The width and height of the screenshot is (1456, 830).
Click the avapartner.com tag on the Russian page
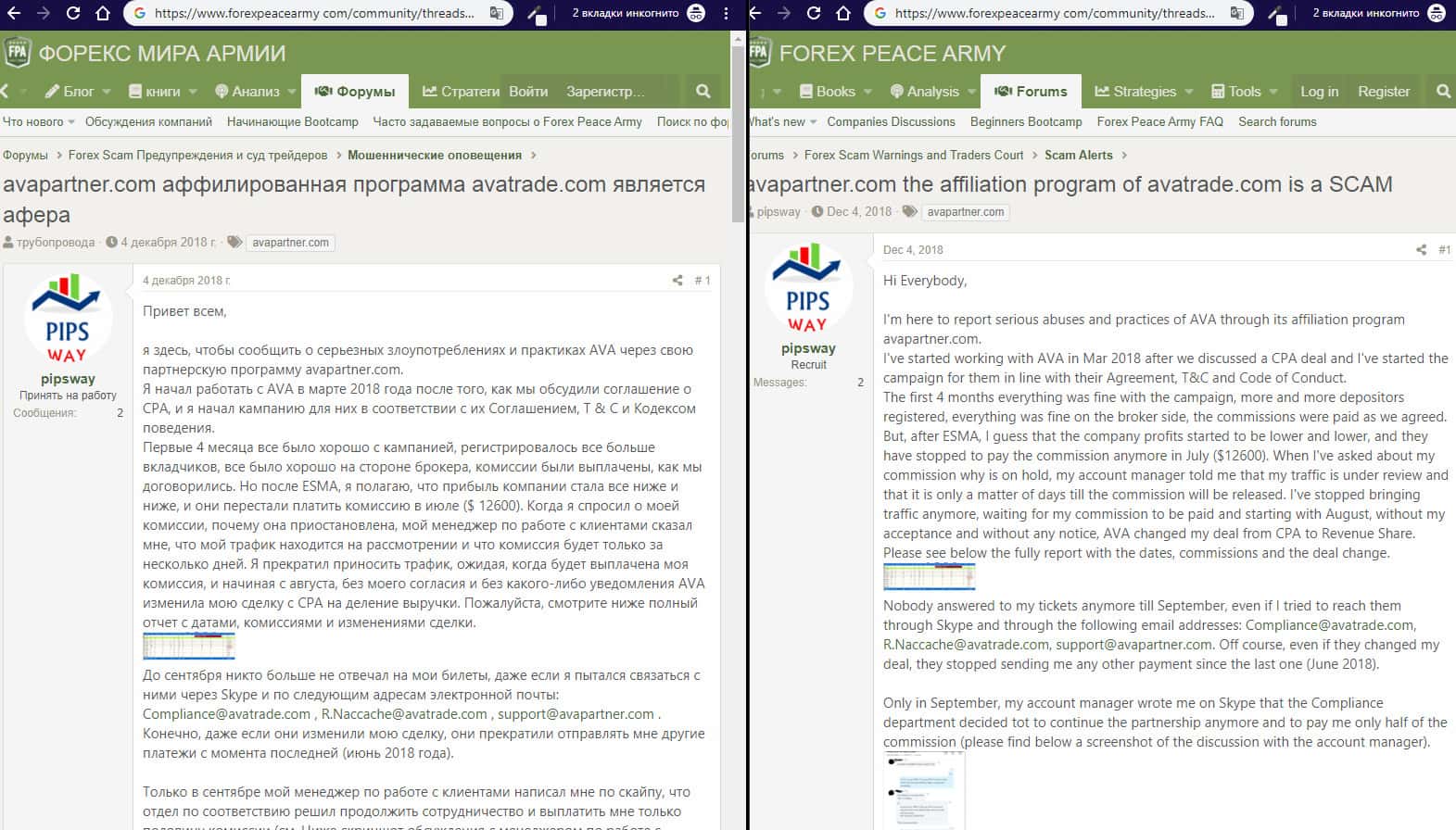pos(290,243)
